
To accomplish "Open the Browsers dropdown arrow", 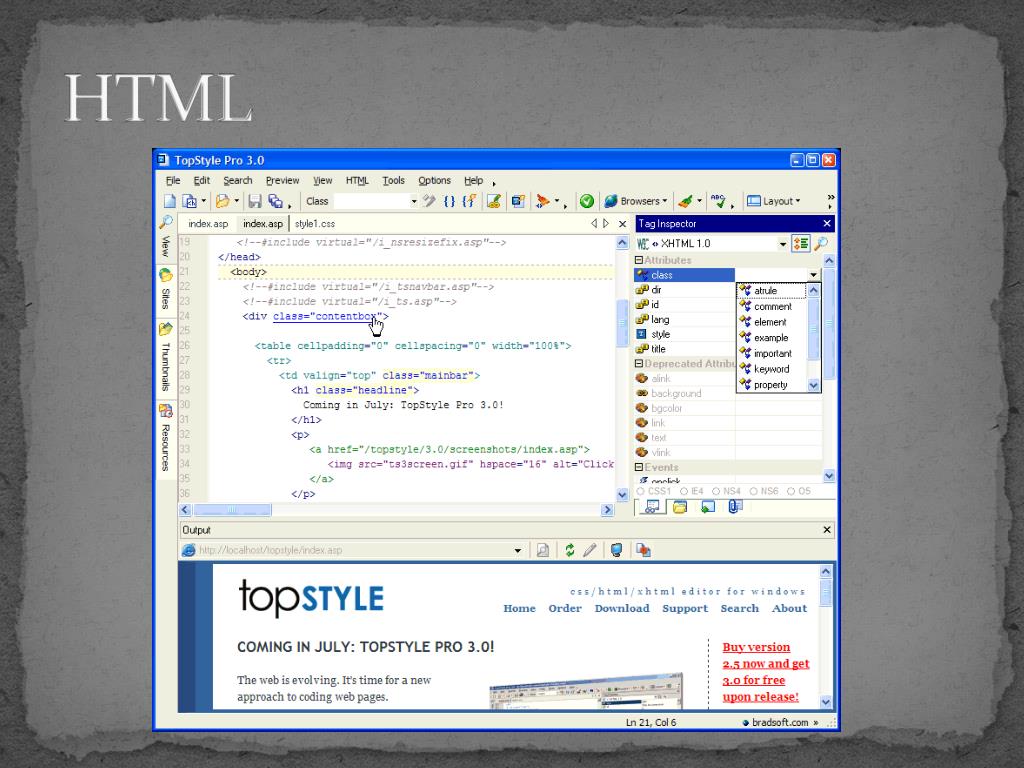I will pos(665,201).
